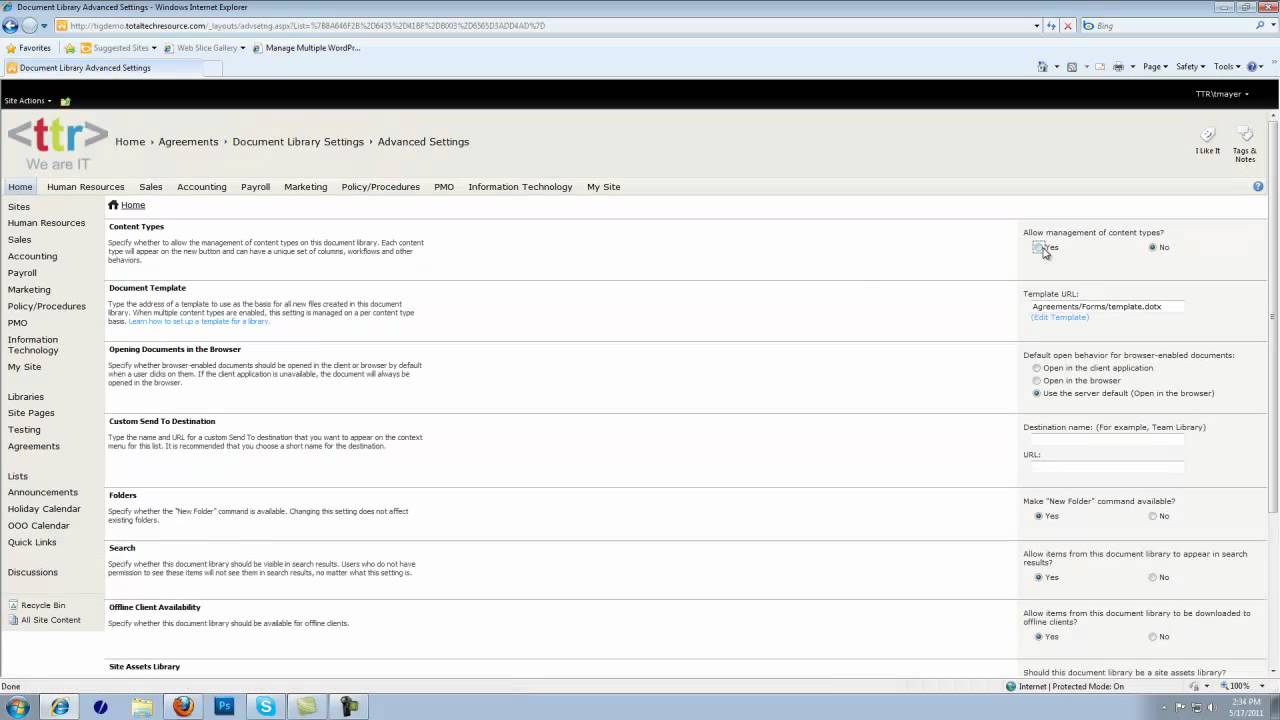This screenshot has width=1280, height=720.
Task: Click the Favorites star button
Action: [x=28, y=48]
